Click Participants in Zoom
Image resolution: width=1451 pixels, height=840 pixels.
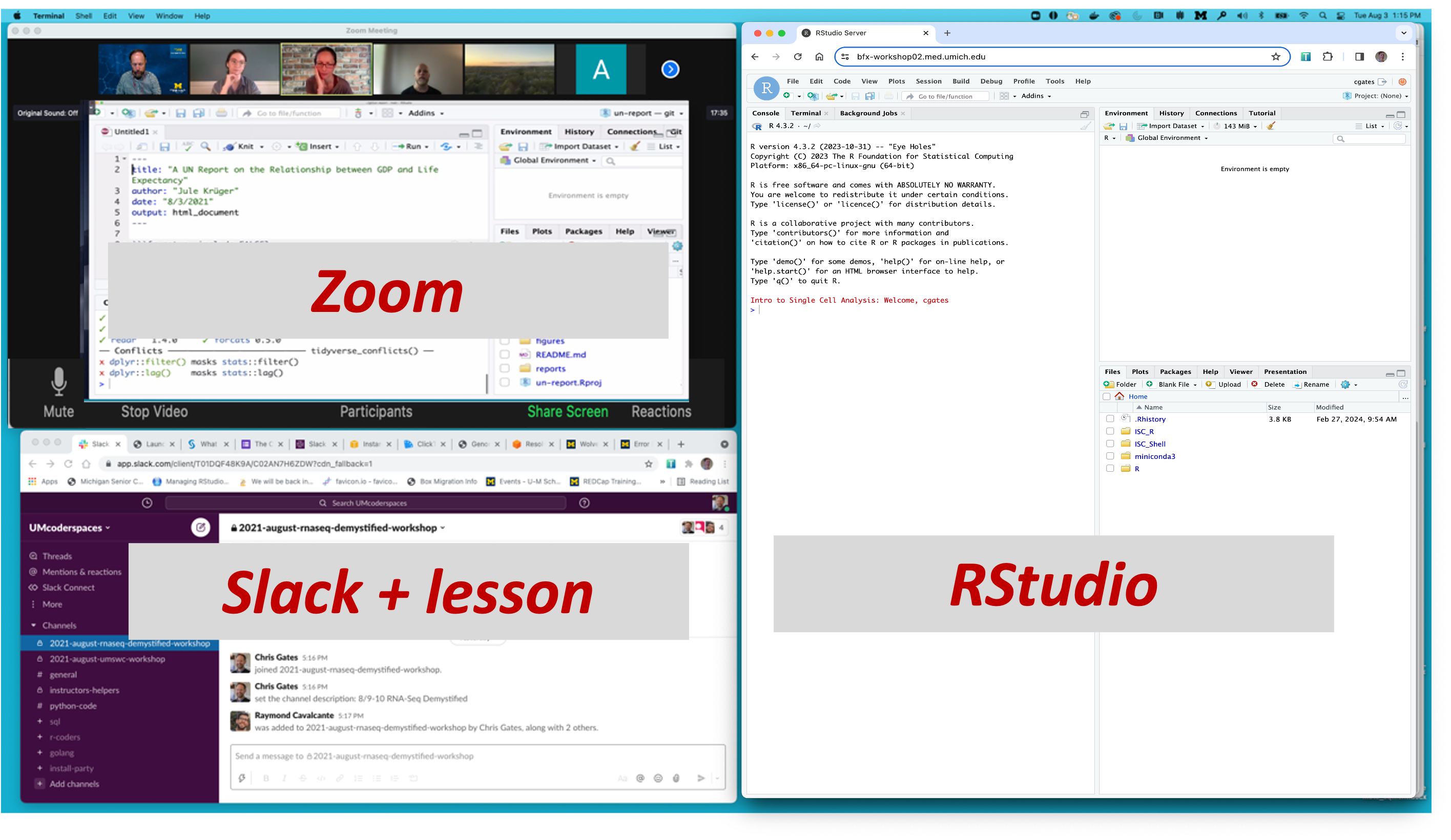[x=376, y=411]
